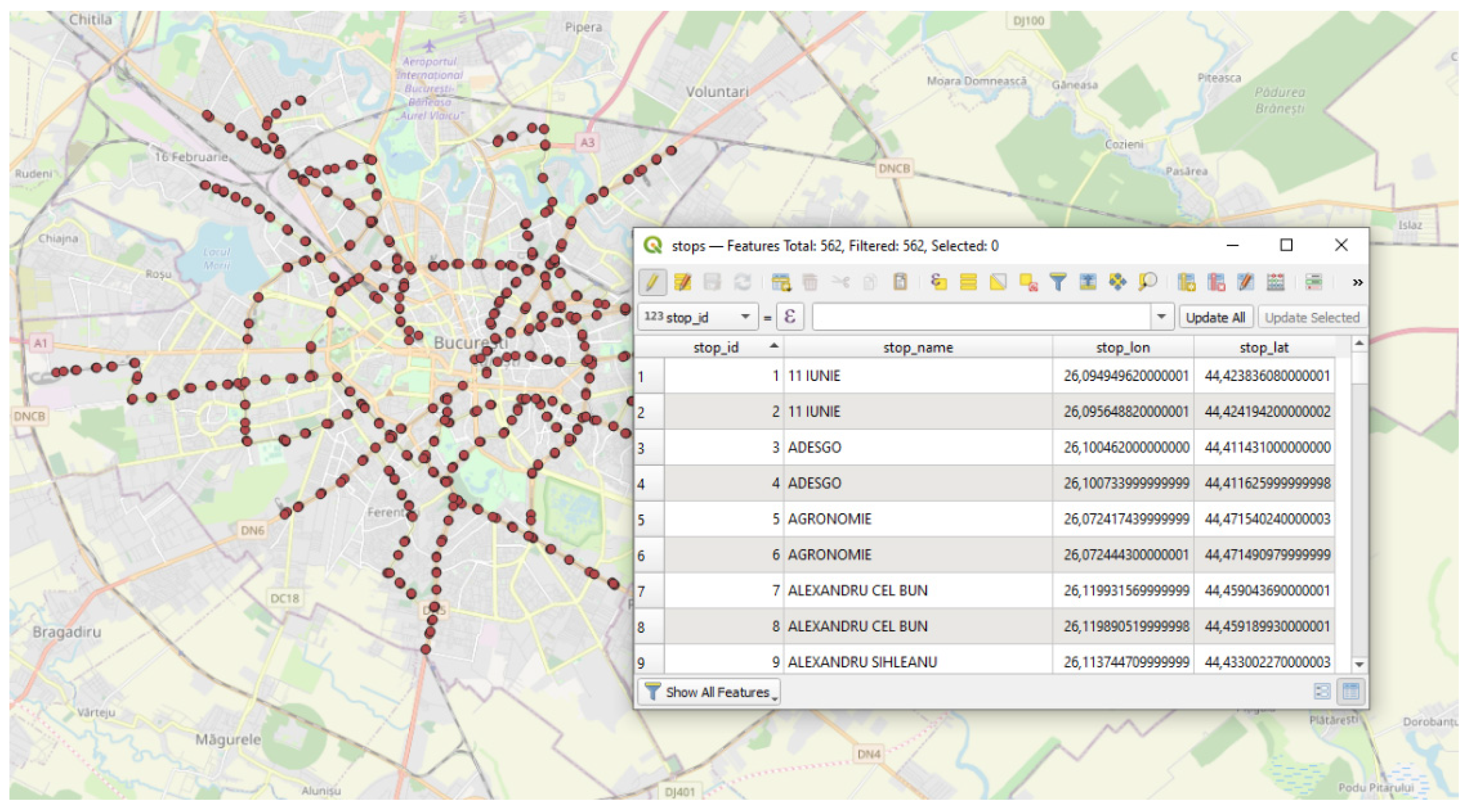This screenshot has width=1471, height=812.
Task: Click the Update All button
Action: point(1215,317)
